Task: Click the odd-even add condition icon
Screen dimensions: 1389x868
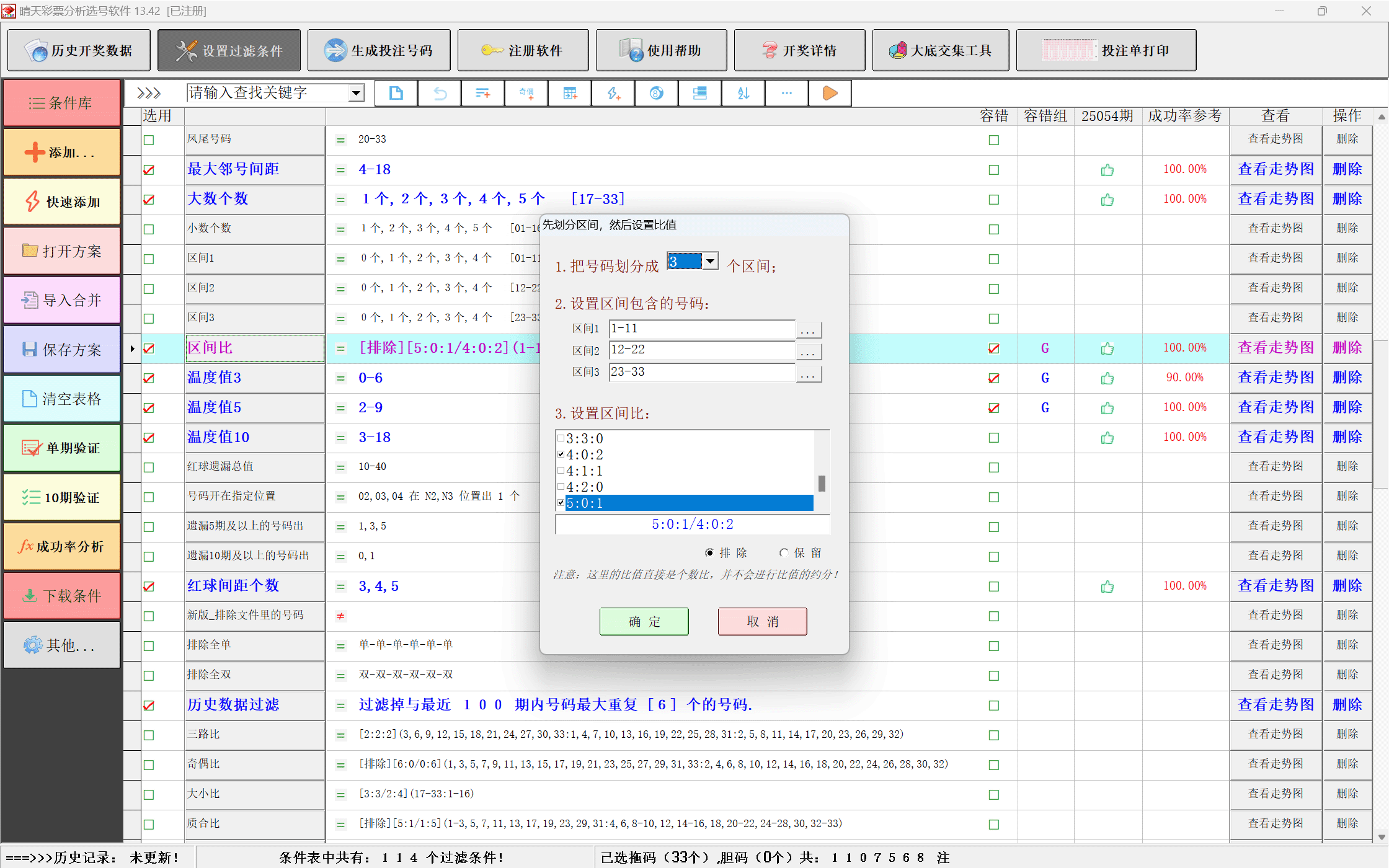Action: coord(526,94)
